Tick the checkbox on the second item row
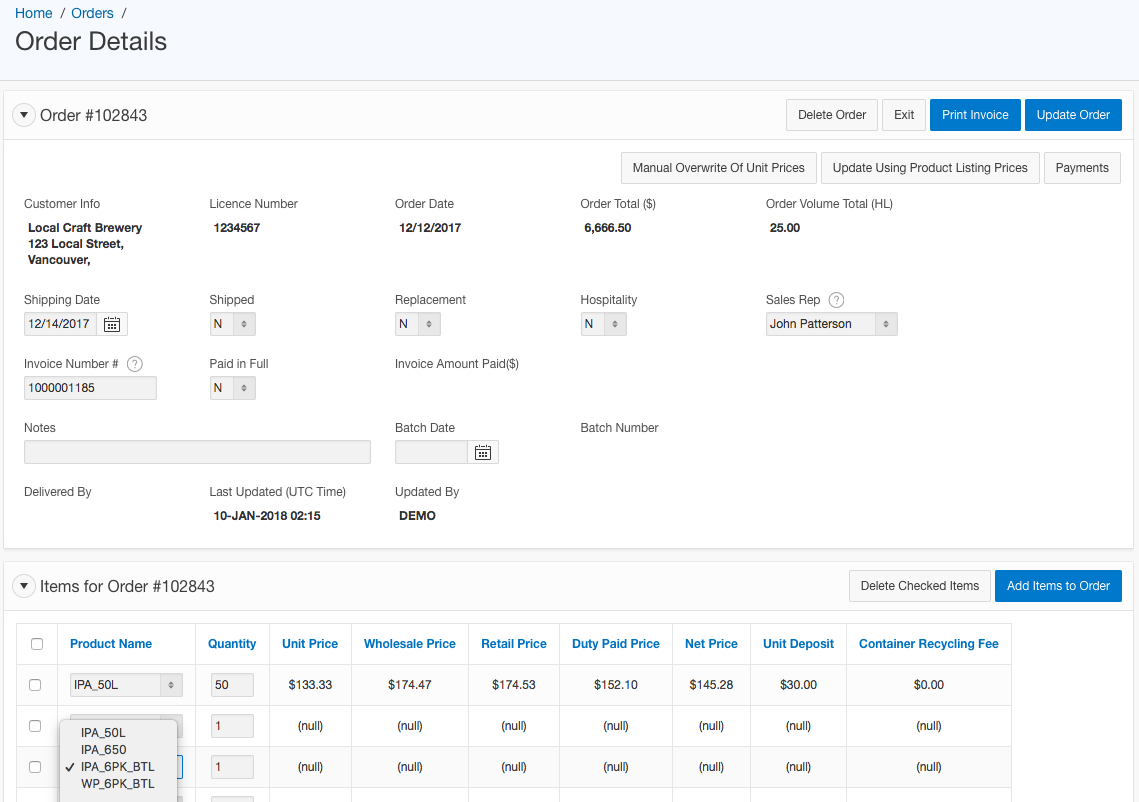 (35, 726)
